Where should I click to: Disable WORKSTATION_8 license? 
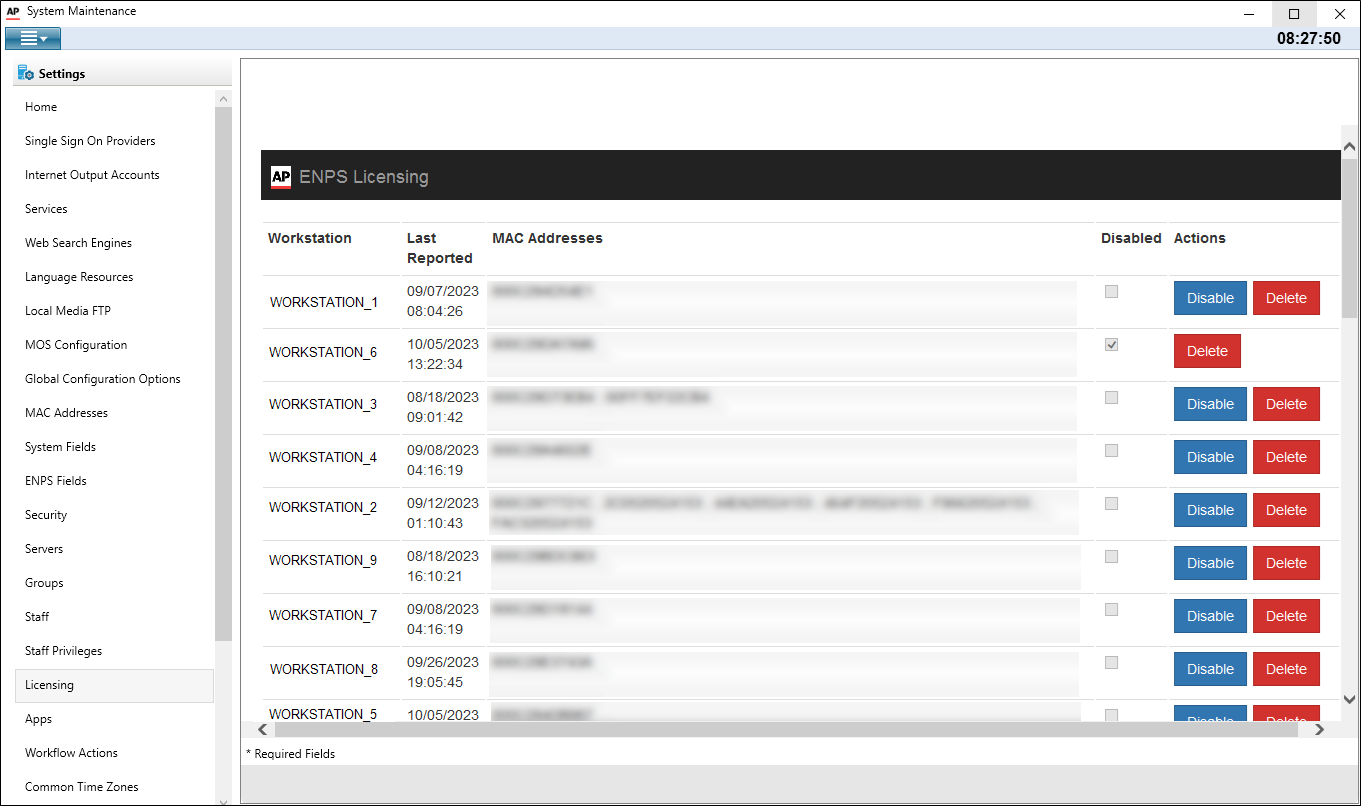pos(1210,669)
